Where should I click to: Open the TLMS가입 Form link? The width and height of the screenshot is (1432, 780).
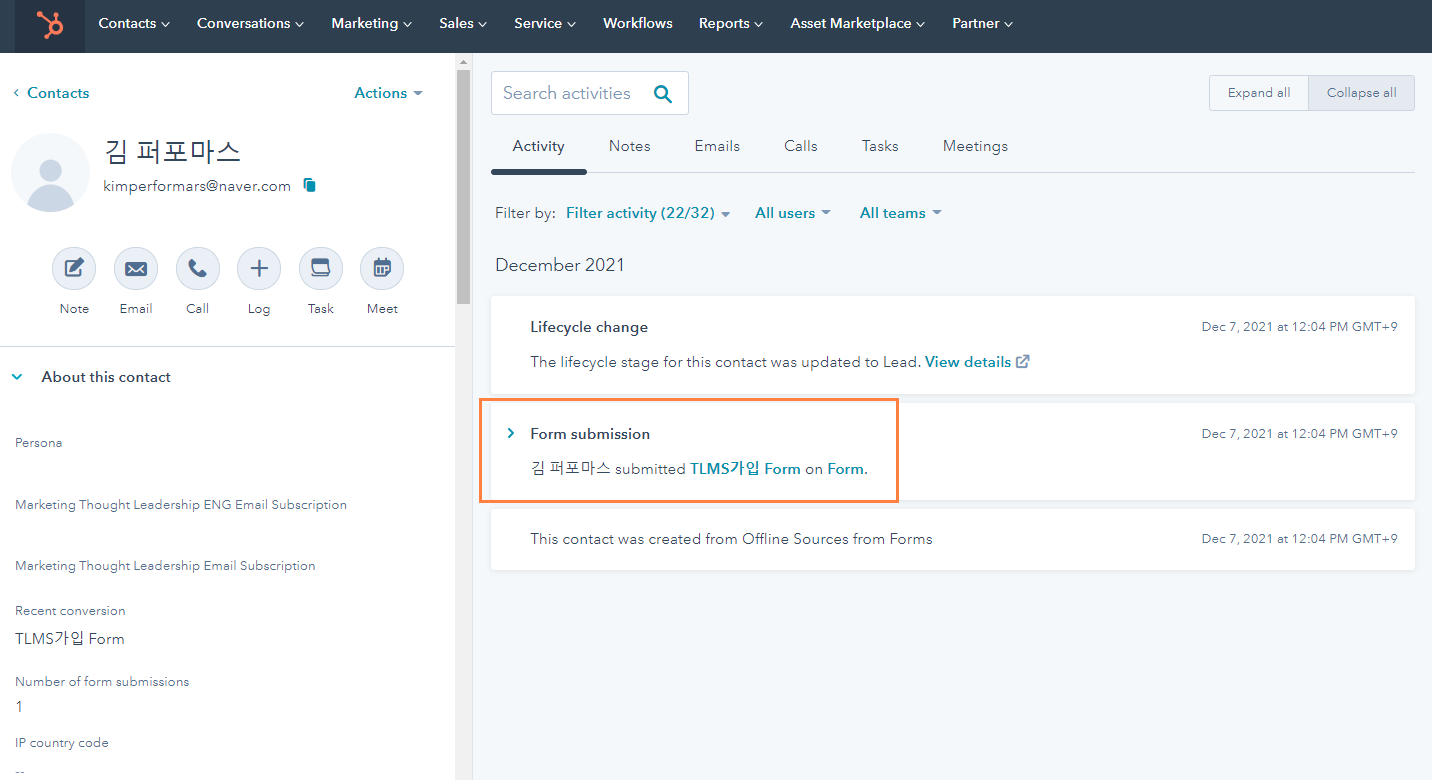click(x=745, y=468)
